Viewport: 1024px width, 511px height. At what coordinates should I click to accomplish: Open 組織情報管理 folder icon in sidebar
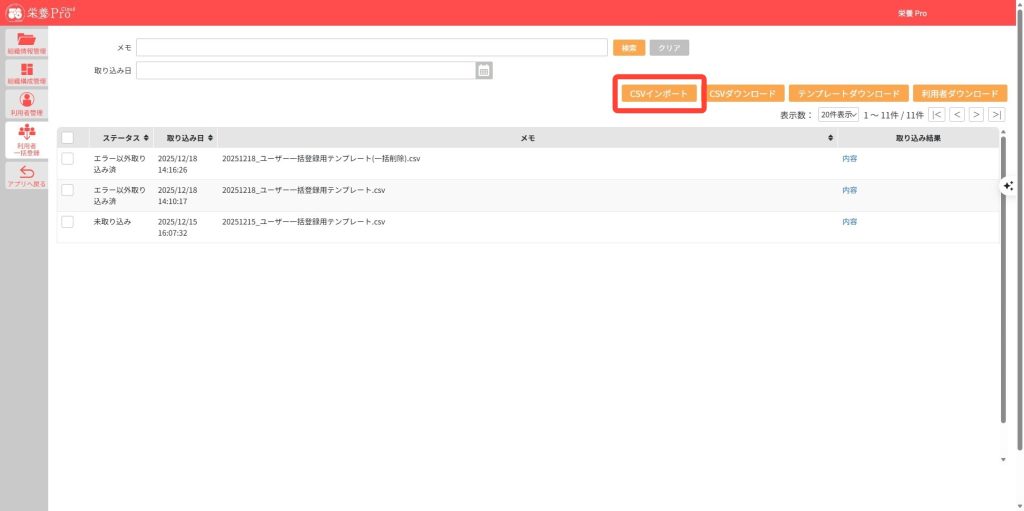coord(26,40)
